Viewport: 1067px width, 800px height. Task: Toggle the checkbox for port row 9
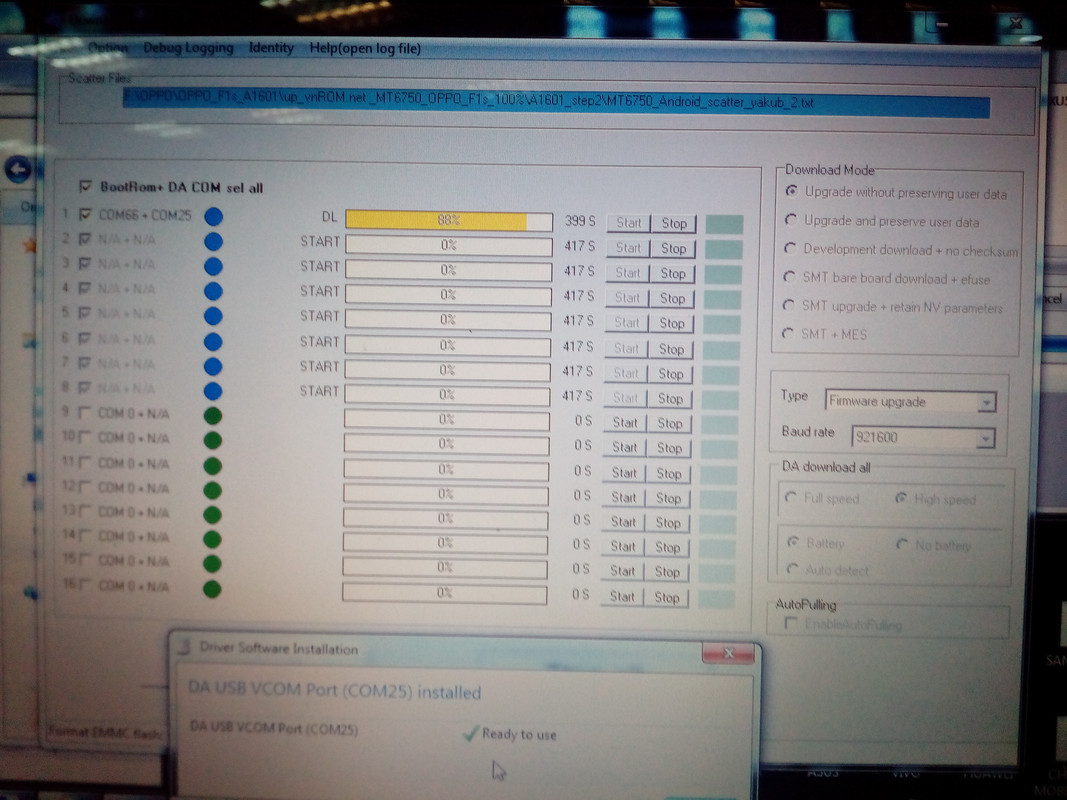(x=85, y=413)
